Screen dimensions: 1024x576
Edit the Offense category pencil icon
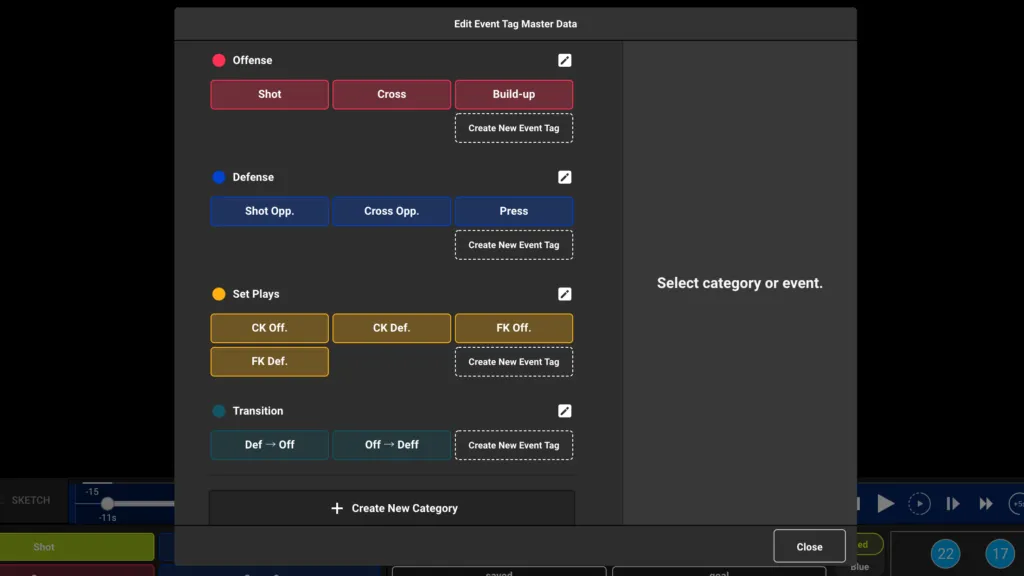point(565,60)
